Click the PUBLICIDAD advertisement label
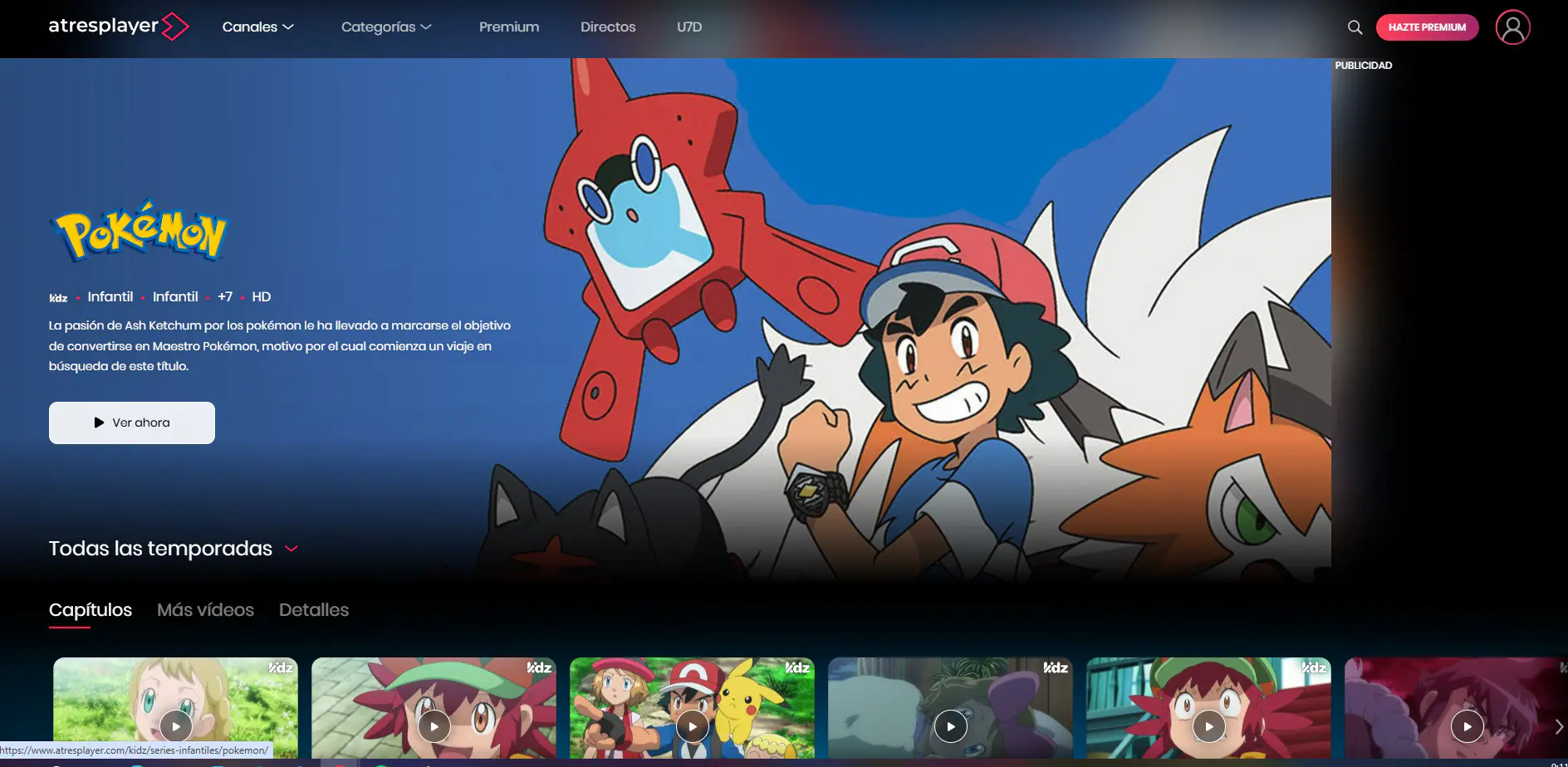1568x767 pixels. [x=1364, y=65]
